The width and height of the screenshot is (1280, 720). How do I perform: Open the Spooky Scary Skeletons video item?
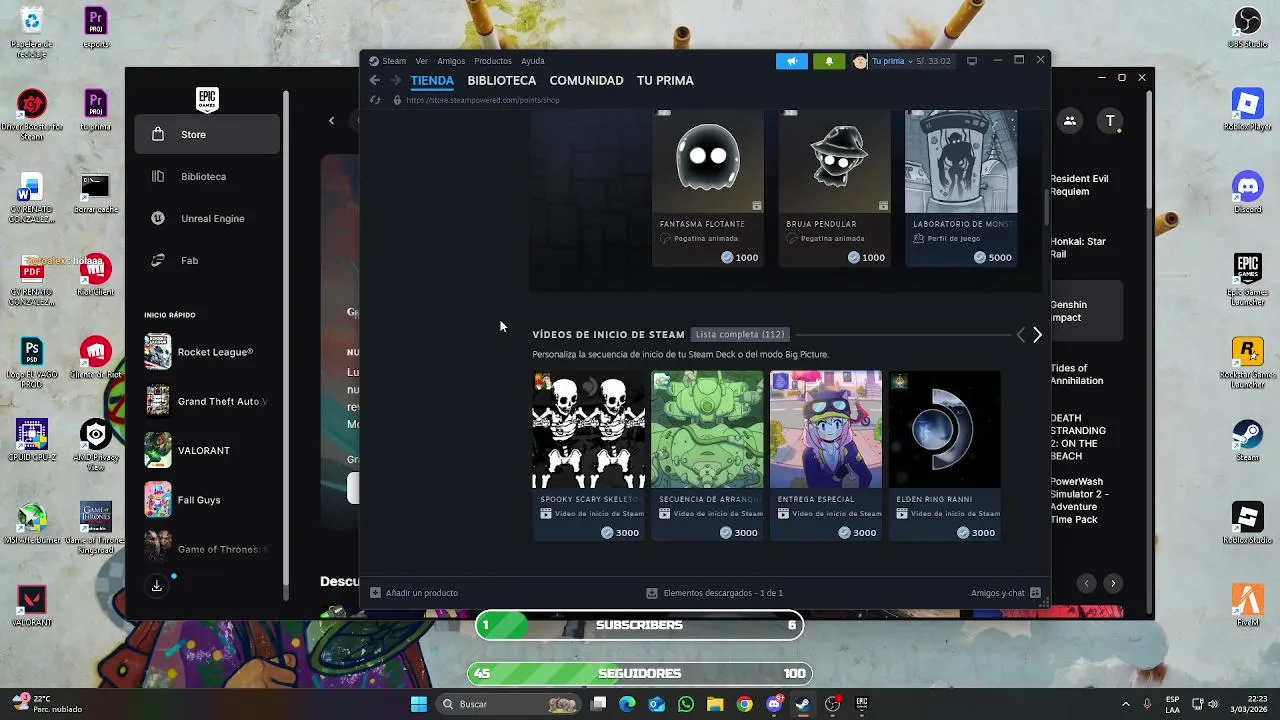tap(589, 456)
